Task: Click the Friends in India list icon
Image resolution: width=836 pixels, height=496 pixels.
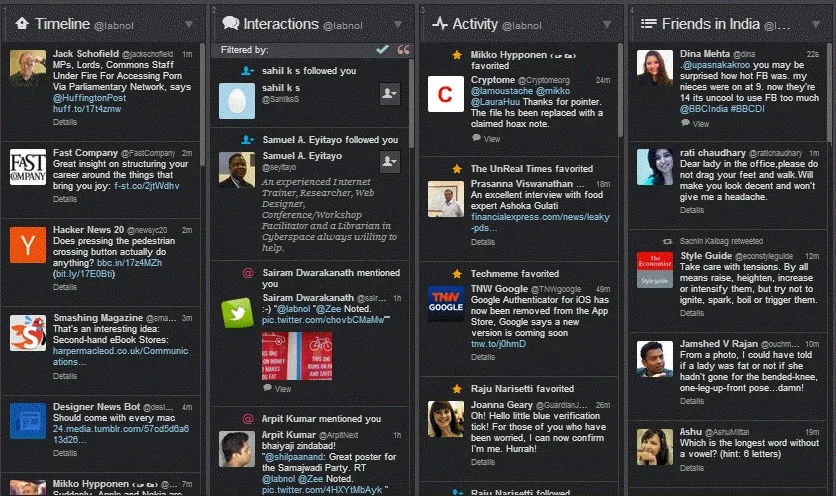Action: pos(648,23)
